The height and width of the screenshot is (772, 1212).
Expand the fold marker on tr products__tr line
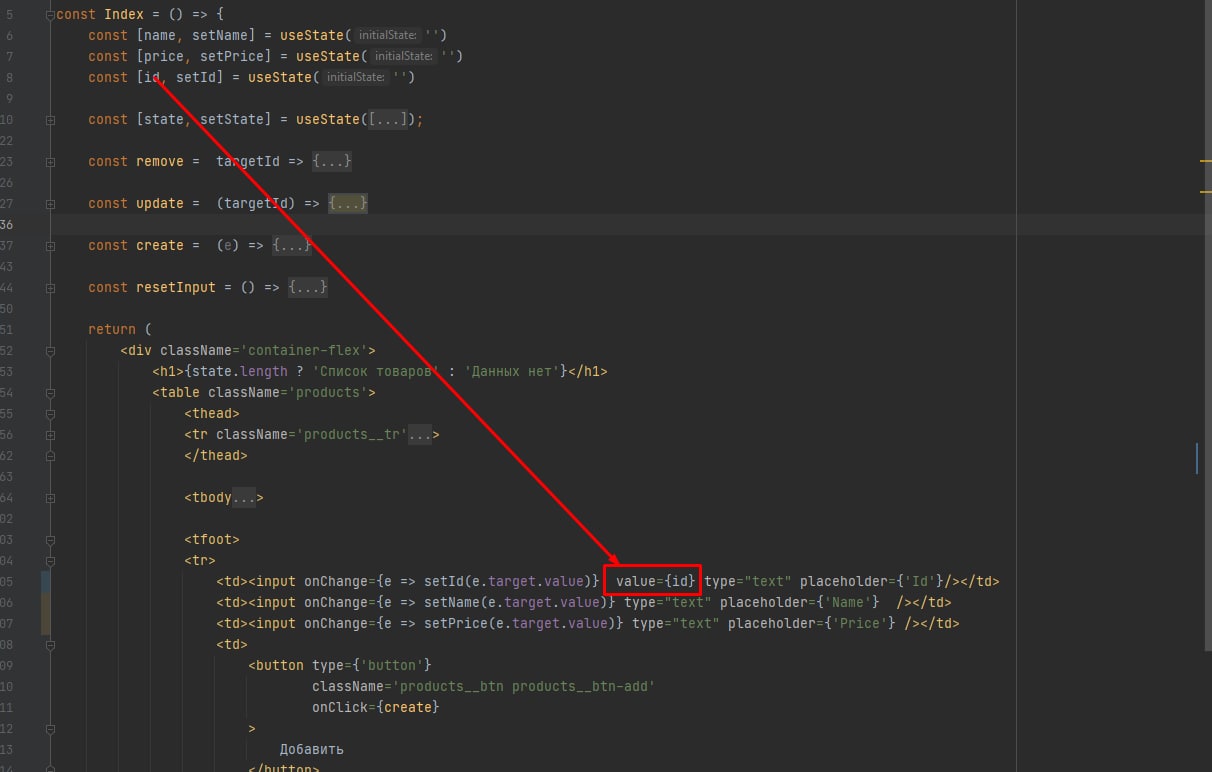[50, 434]
